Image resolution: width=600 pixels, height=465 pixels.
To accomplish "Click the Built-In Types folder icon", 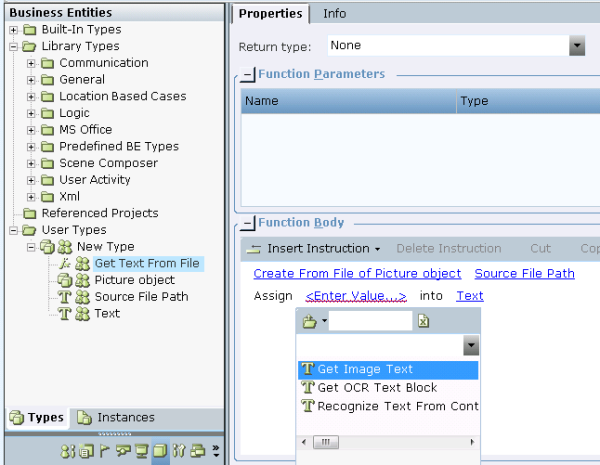I will [x=29, y=30].
